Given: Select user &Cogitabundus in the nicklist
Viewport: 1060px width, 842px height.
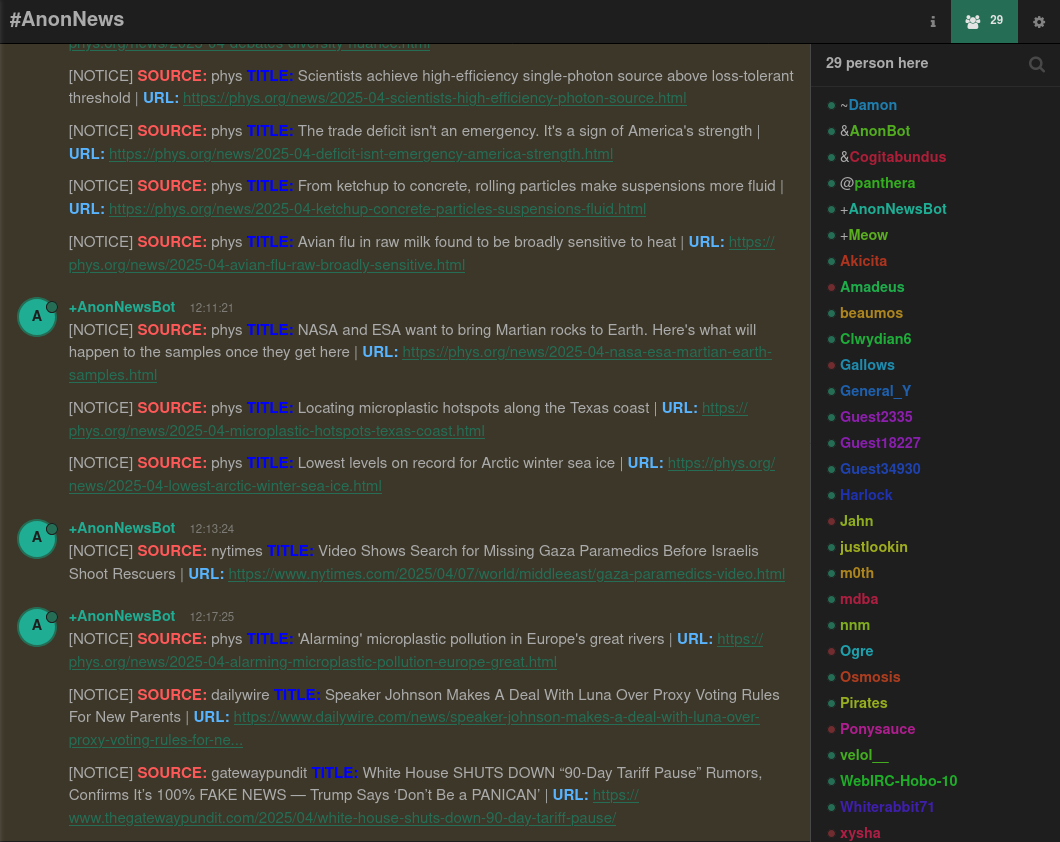Looking at the screenshot, I should click(892, 157).
